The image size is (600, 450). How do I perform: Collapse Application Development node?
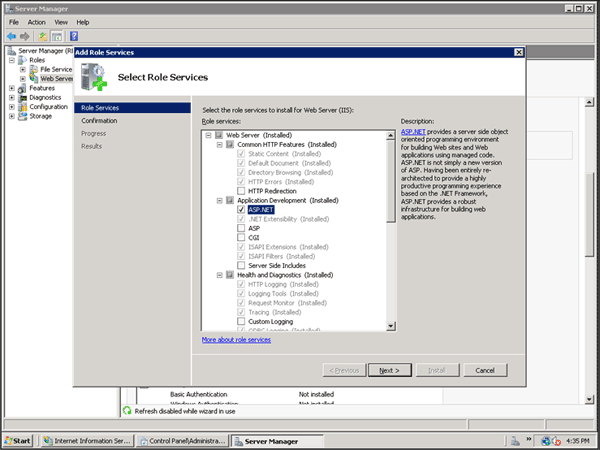[220, 201]
